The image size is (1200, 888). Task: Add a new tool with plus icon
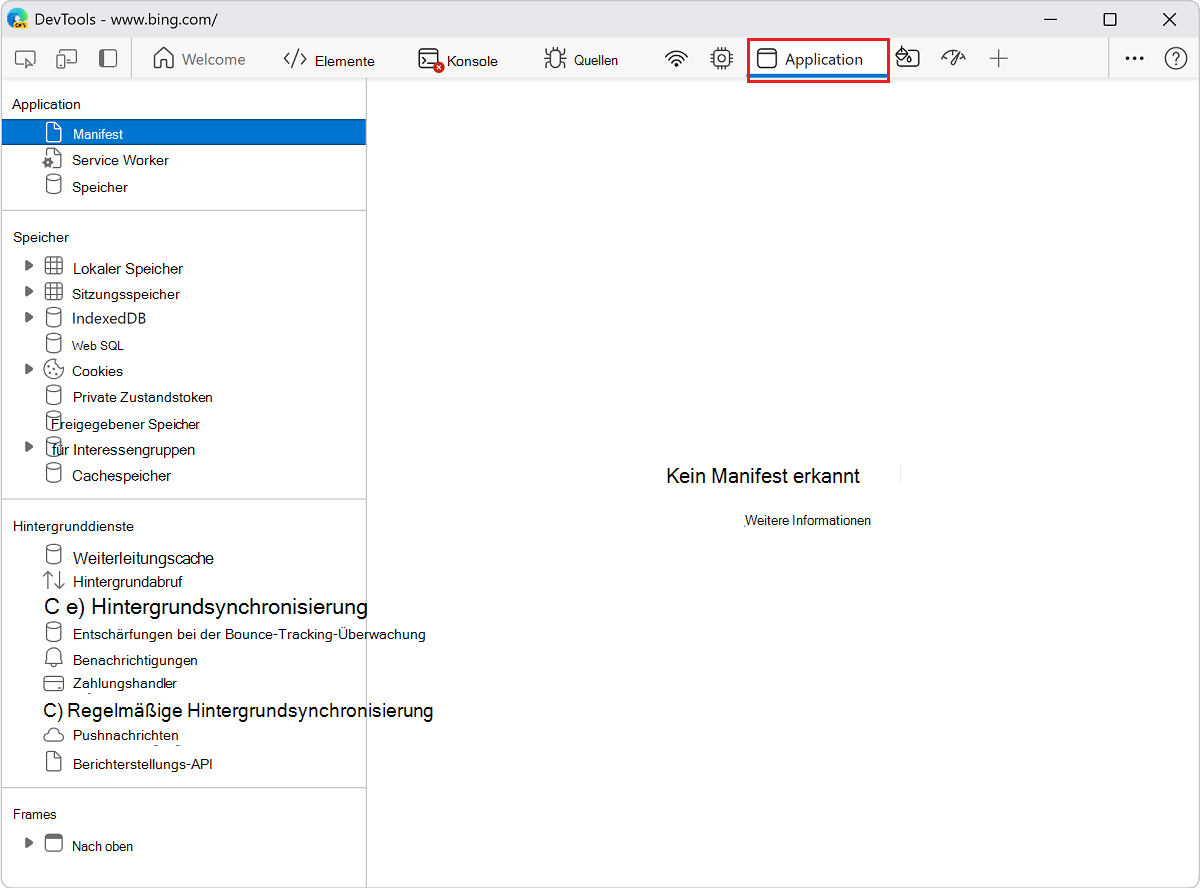998,59
